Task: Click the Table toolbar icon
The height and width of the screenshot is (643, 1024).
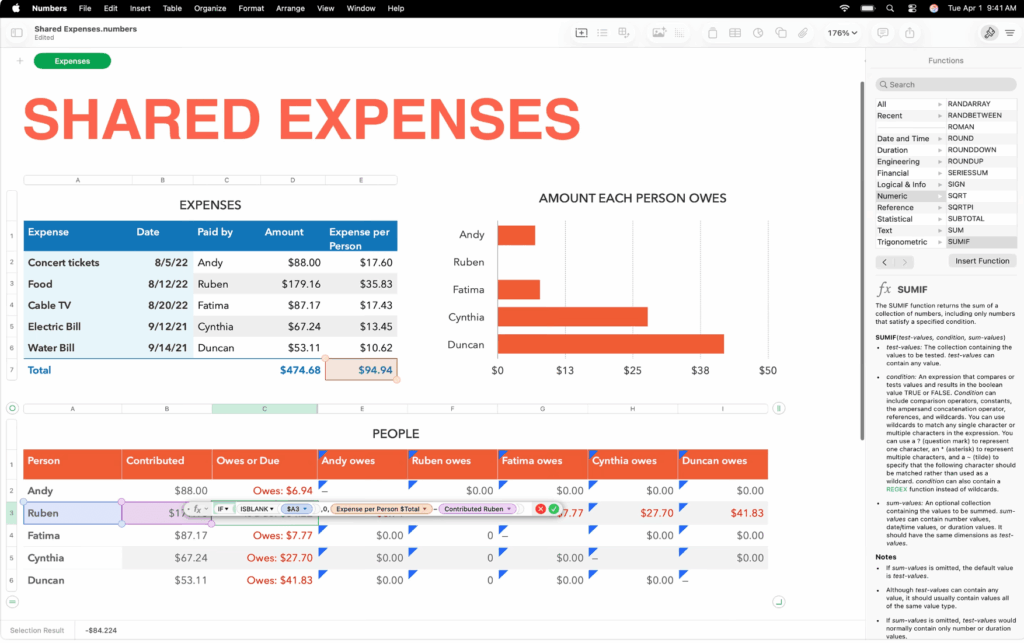Action: (x=735, y=33)
